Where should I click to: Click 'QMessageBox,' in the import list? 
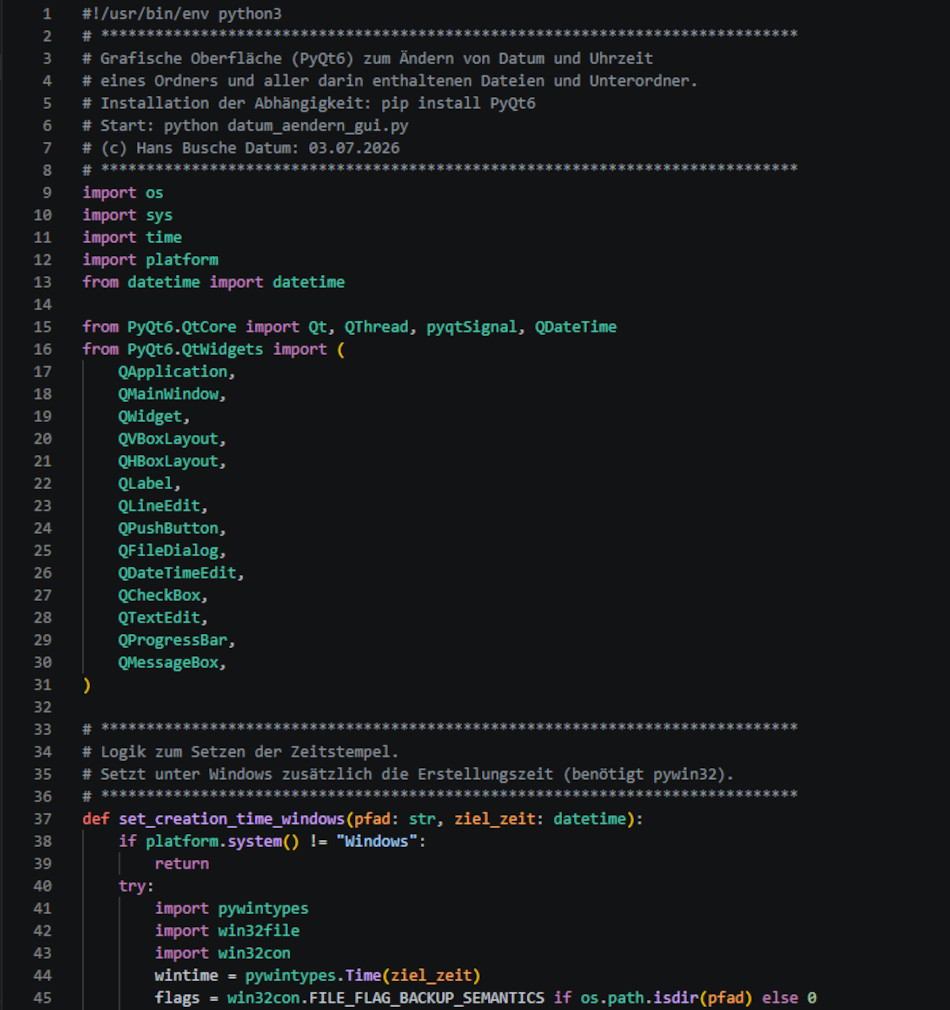172,662
